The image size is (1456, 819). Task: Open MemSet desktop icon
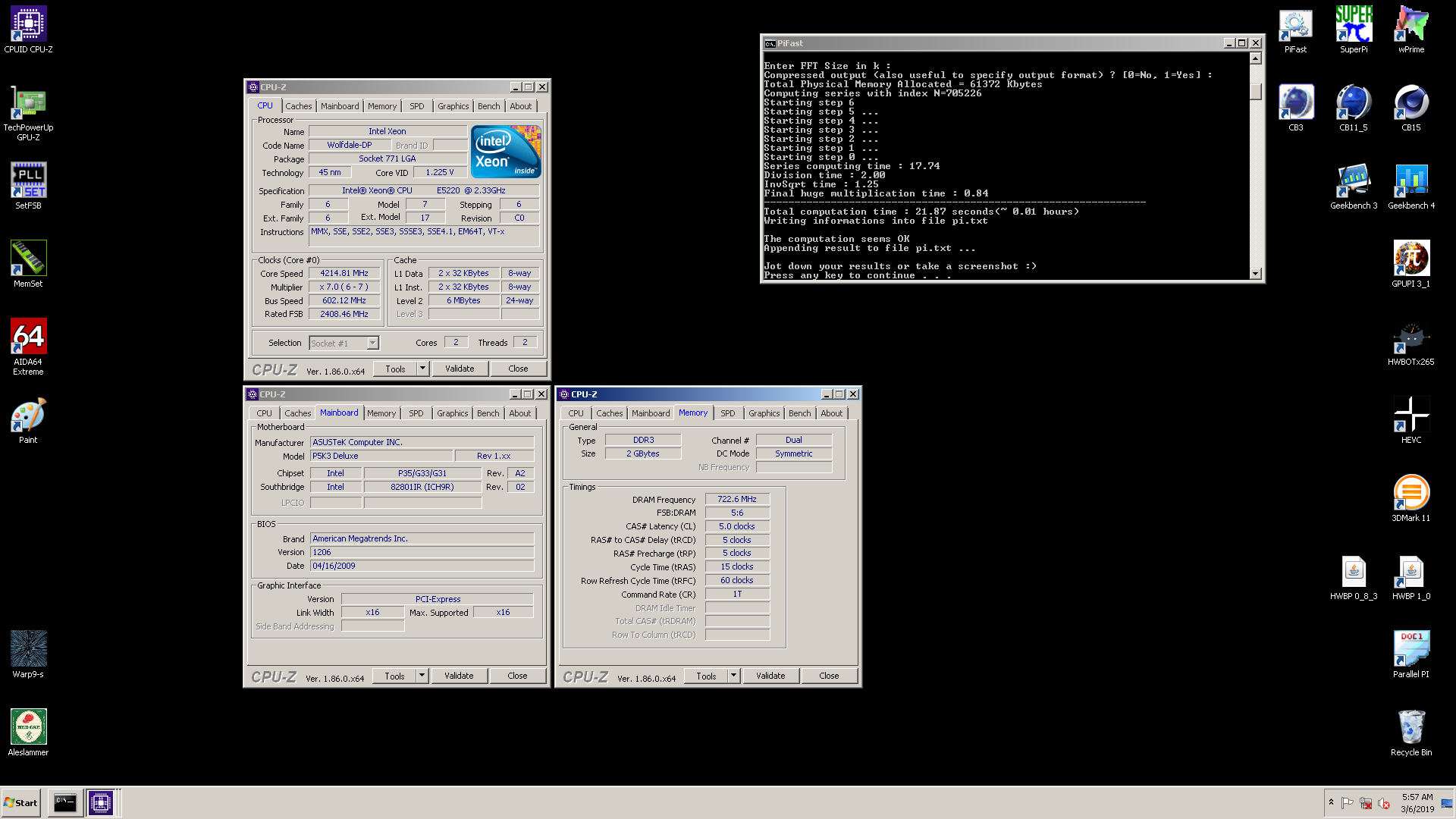point(28,264)
